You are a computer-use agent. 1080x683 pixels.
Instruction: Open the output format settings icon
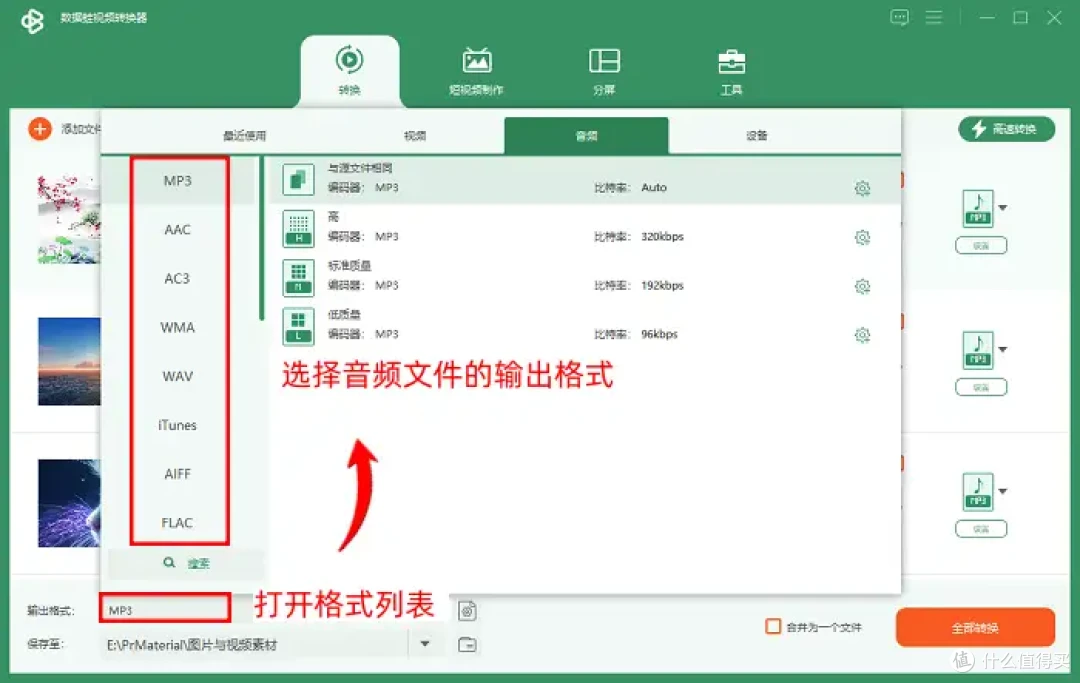[x=467, y=611]
